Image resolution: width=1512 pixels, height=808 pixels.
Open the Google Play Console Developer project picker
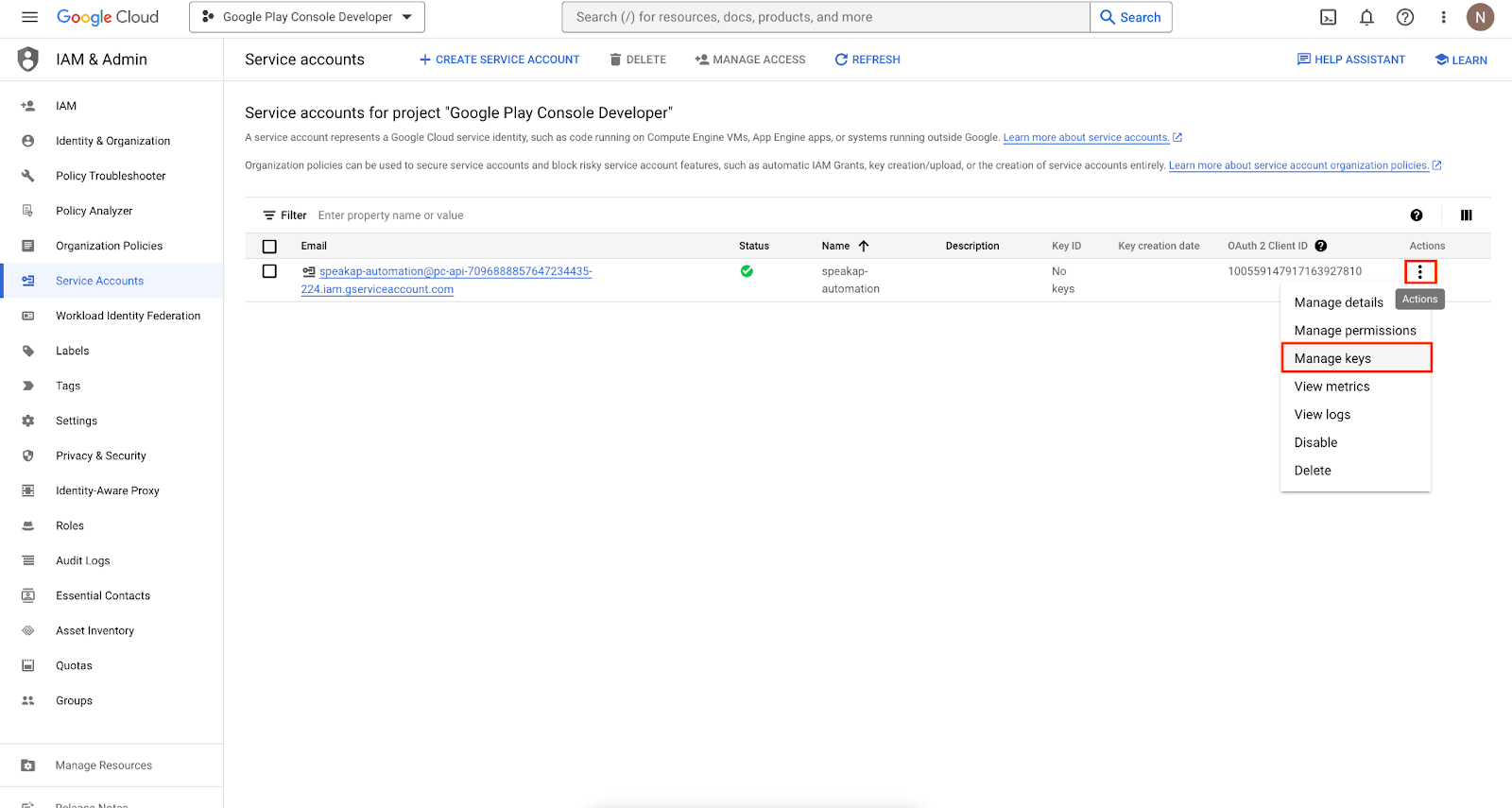(307, 17)
